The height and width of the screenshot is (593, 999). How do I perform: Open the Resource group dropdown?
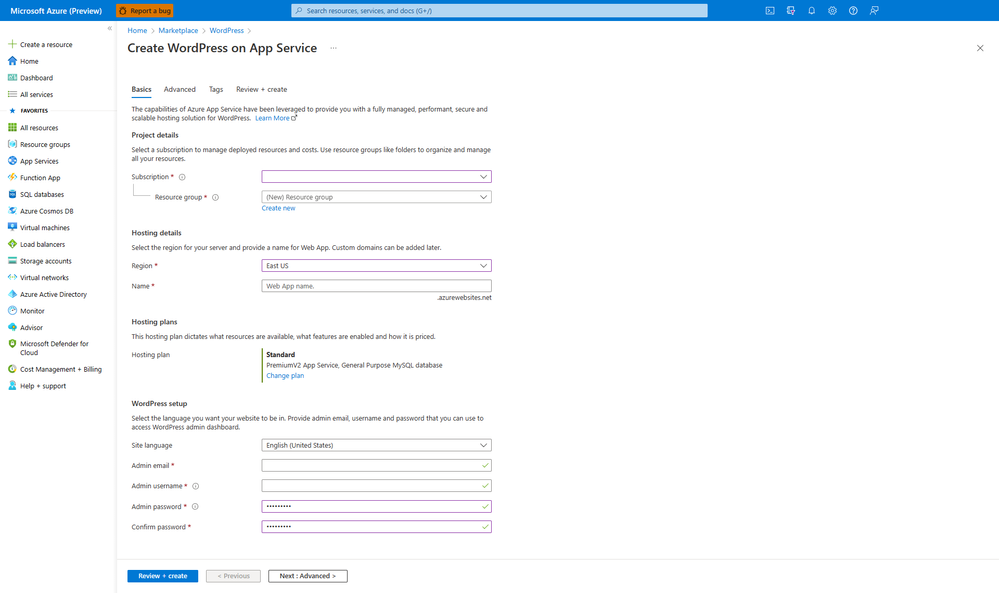click(x=377, y=197)
